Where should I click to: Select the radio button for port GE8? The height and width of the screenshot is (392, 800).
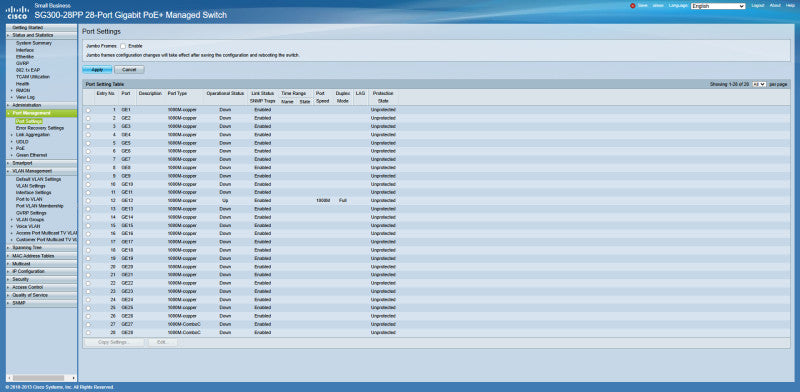point(88,167)
